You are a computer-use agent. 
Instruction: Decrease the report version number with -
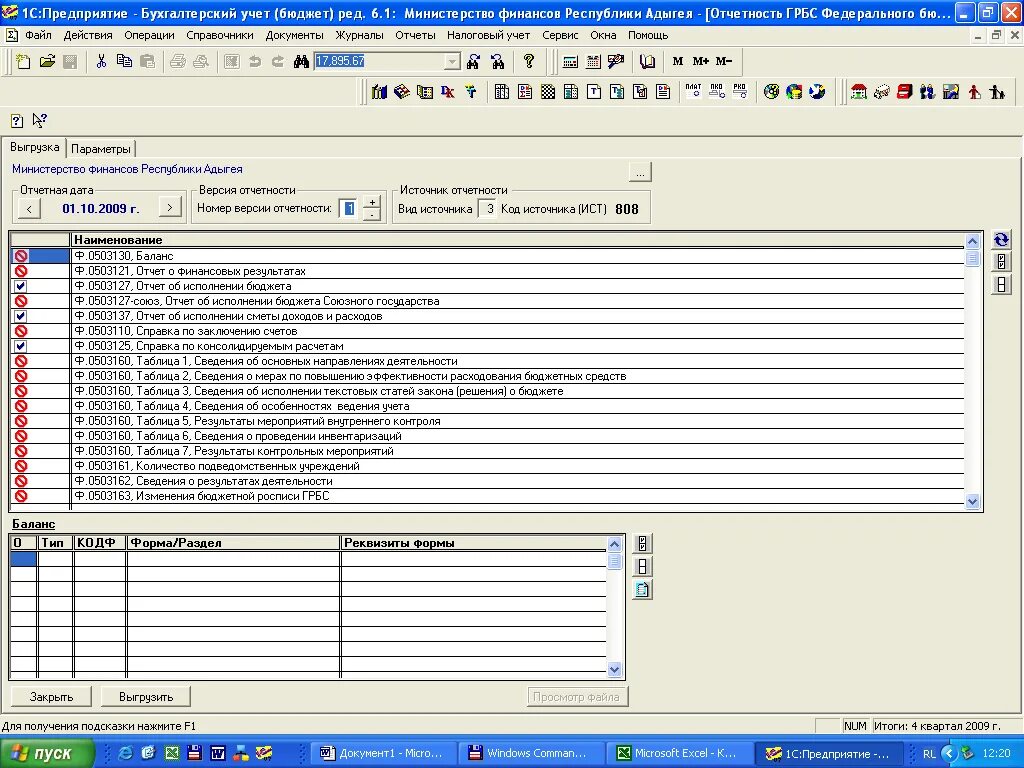(x=372, y=215)
